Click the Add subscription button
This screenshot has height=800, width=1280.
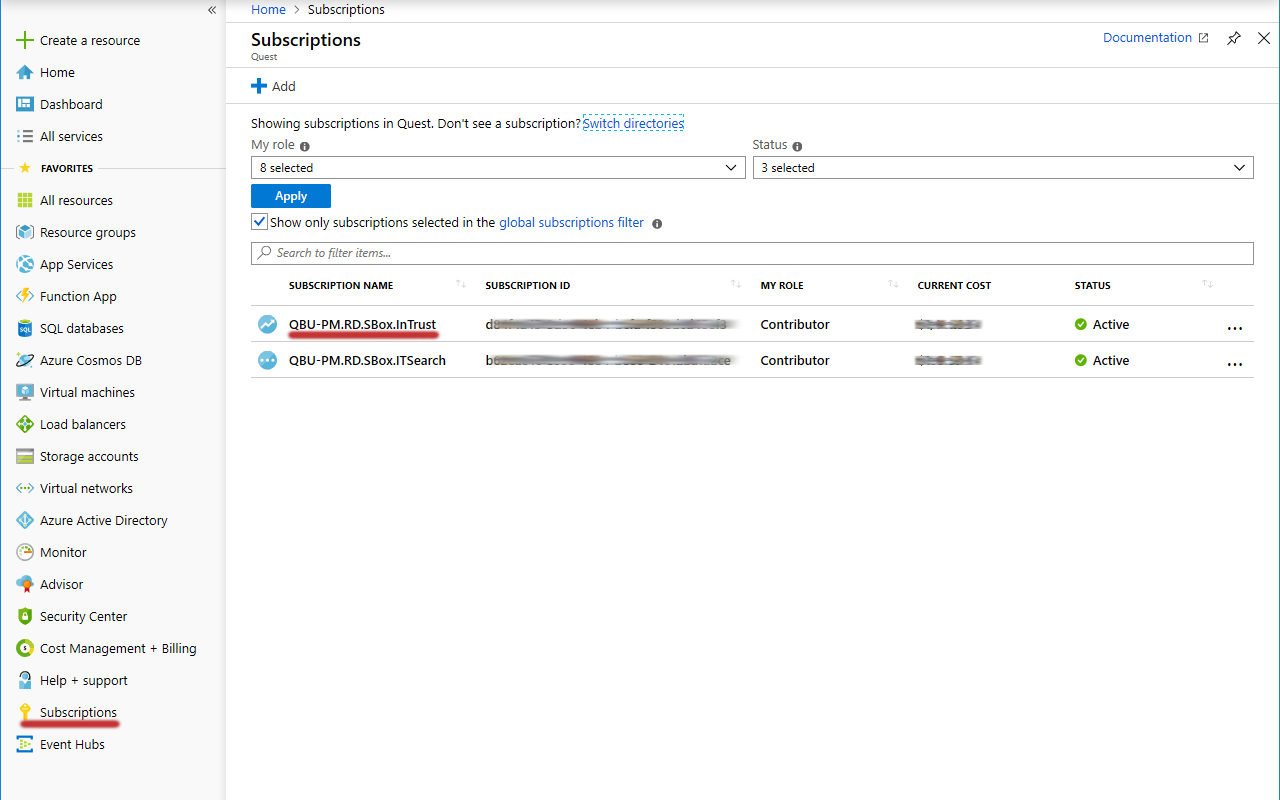[x=273, y=86]
